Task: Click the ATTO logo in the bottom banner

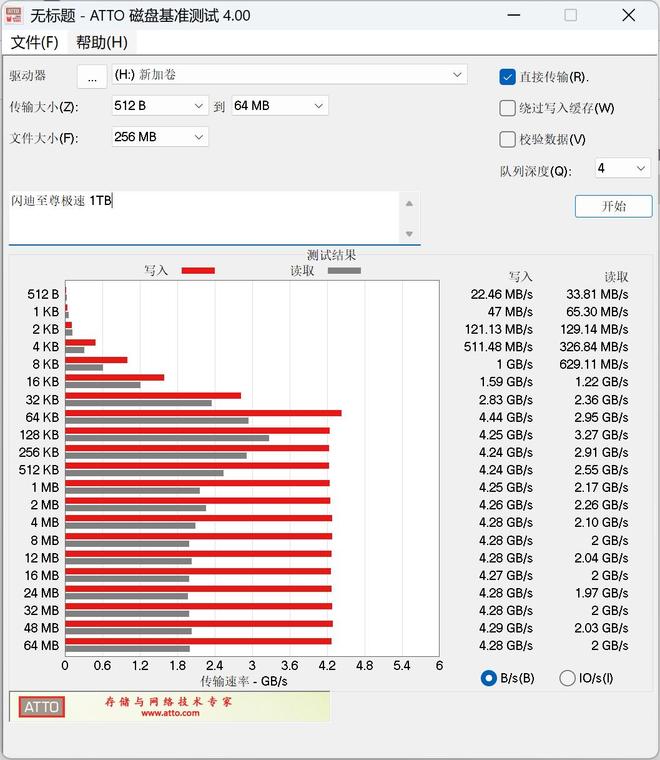Action: (x=42, y=707)
